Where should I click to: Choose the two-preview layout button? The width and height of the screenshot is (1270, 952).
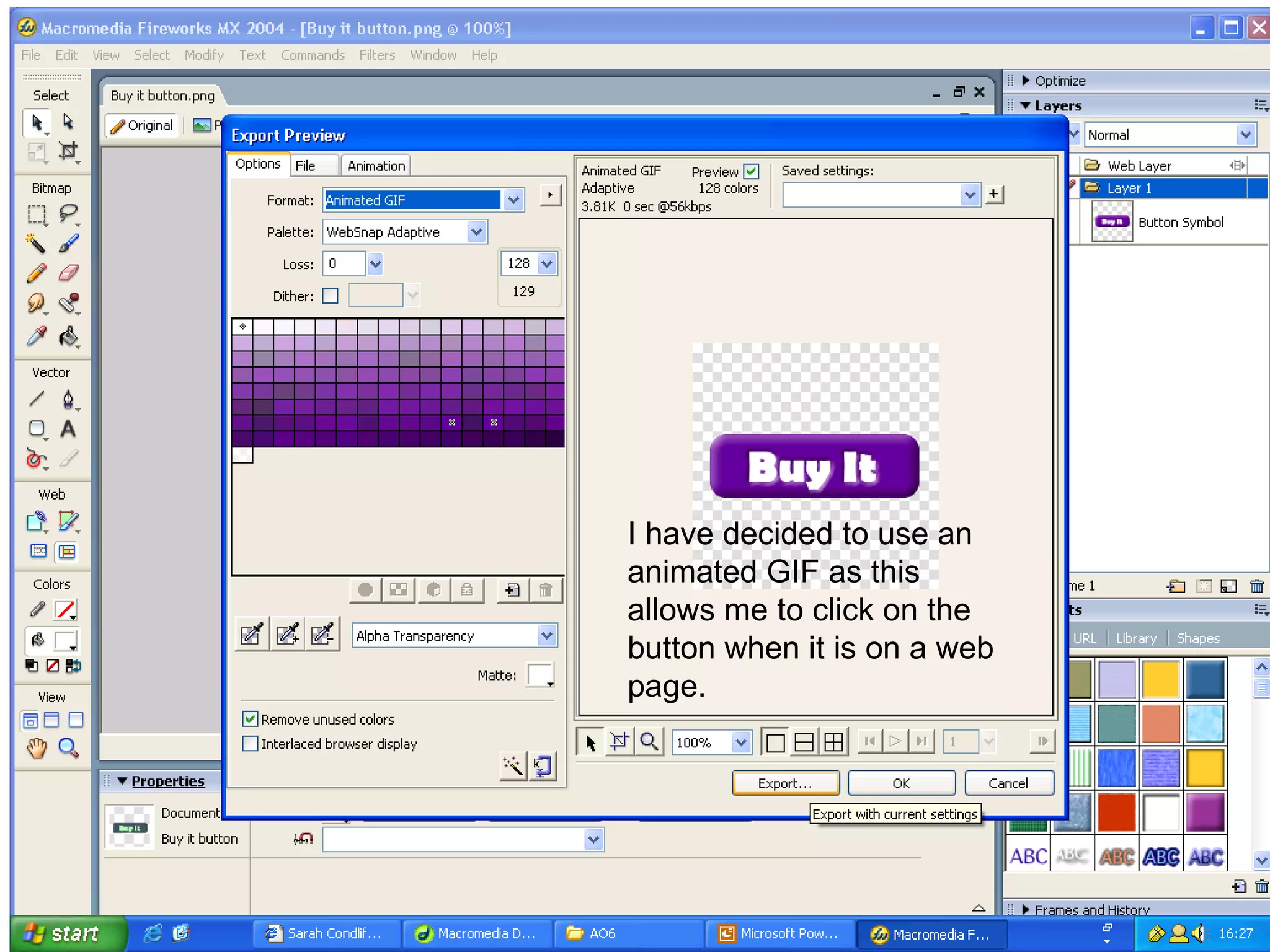click(x=804, y=742)
